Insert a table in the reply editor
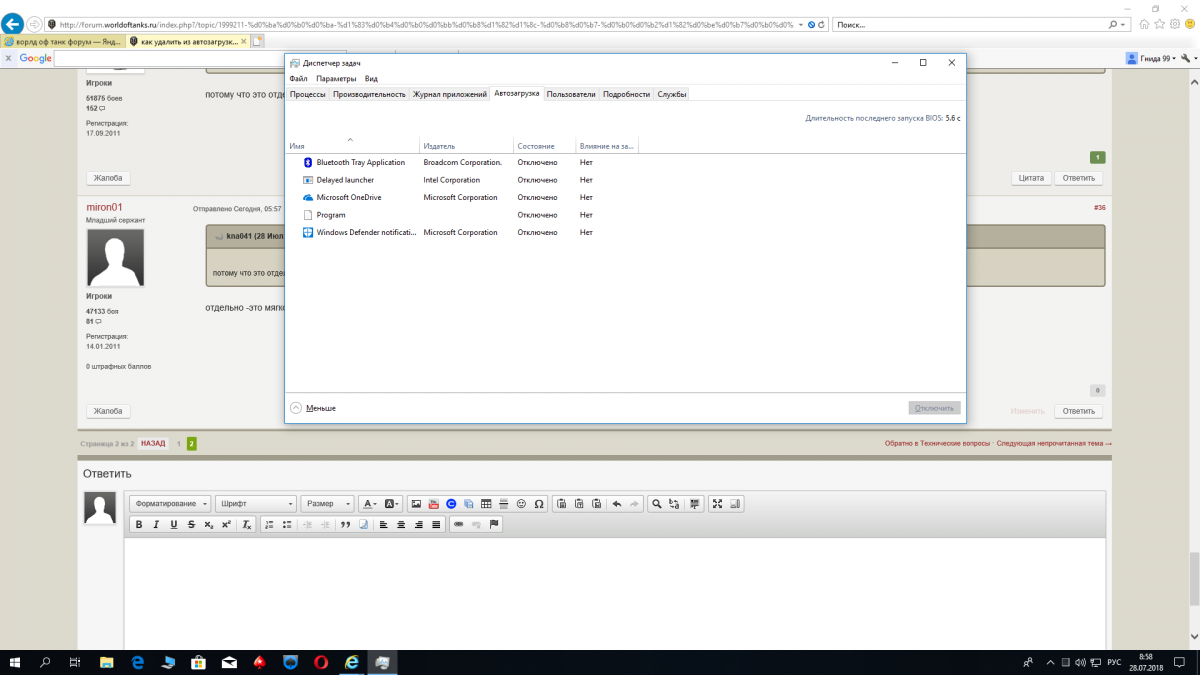 pyautogui.click(x=486, y=504)
